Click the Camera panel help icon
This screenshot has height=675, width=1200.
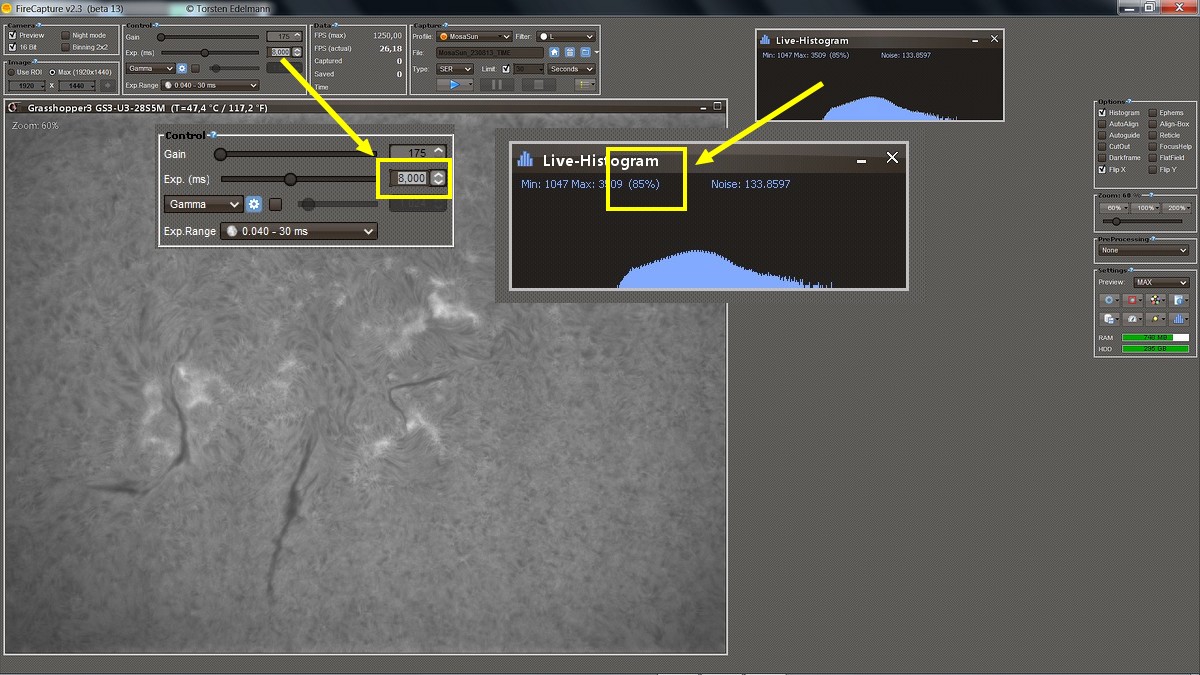coord(39,25)
